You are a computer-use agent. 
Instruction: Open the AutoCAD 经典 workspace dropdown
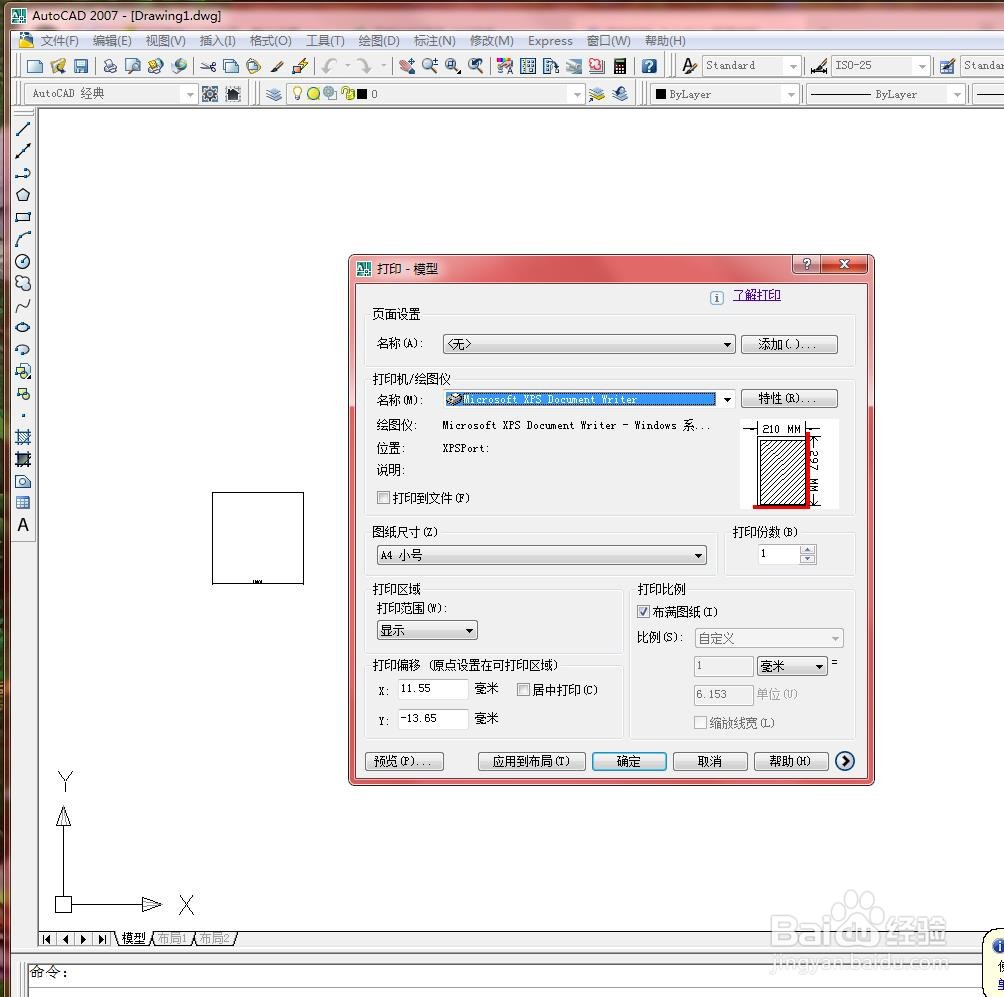point(190,95)
